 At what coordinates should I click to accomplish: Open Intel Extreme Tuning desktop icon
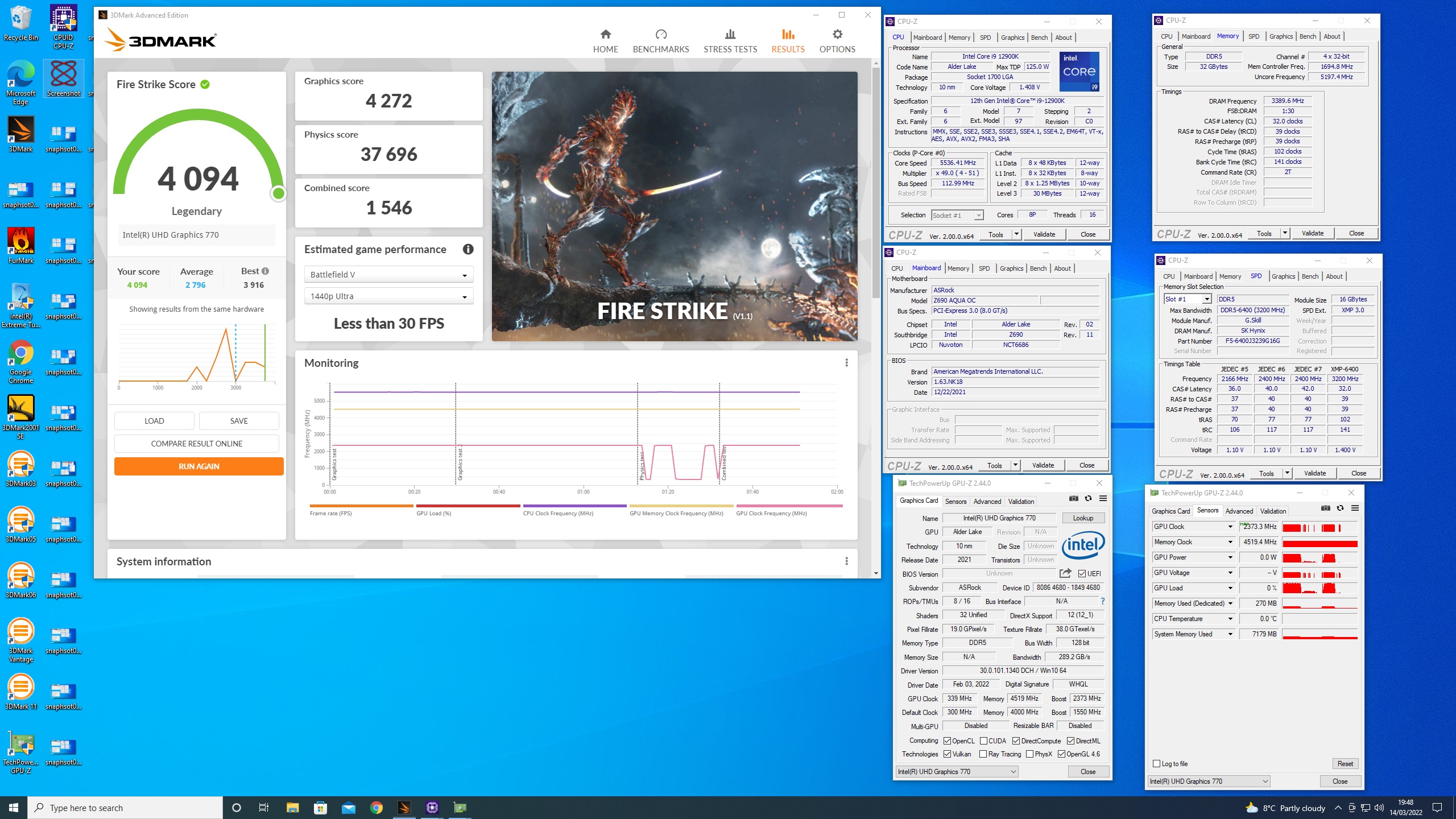[20, 306]
